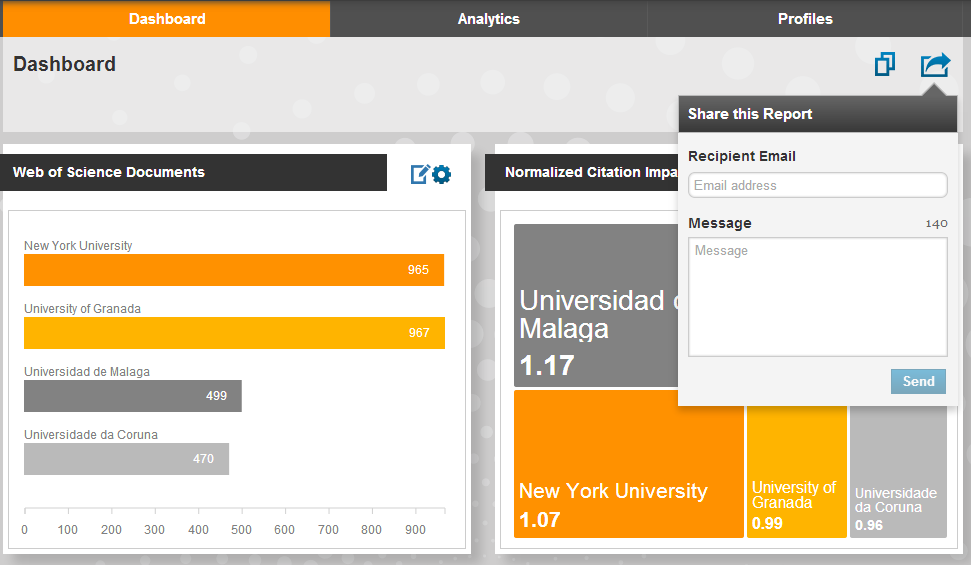Select the University of Granada bar 967
The height and width of the screenshot is (565, 971).
pos(234,333)
